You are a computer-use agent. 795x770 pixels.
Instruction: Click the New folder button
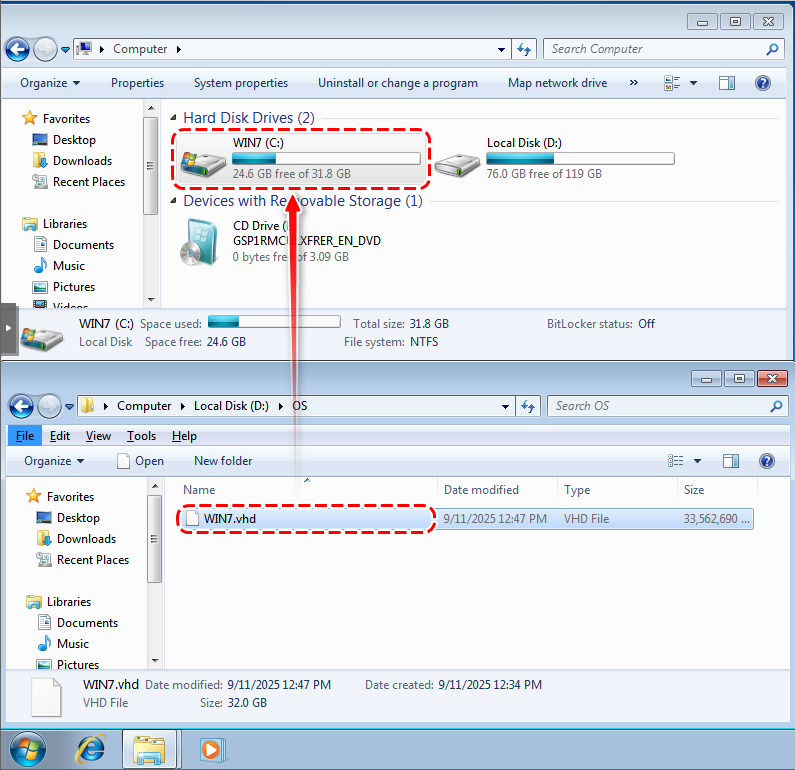[223, 461]
